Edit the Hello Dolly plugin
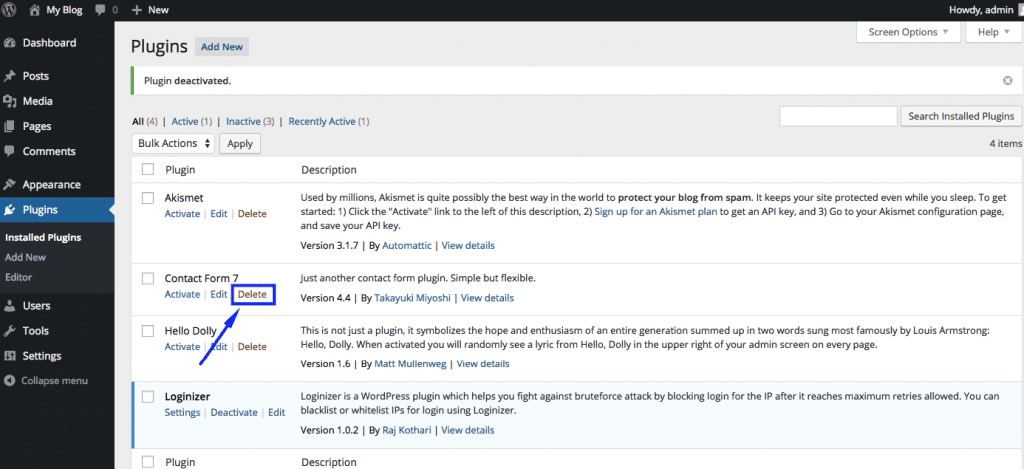This screenshot has width=1024, height=469. click(219, 347)
